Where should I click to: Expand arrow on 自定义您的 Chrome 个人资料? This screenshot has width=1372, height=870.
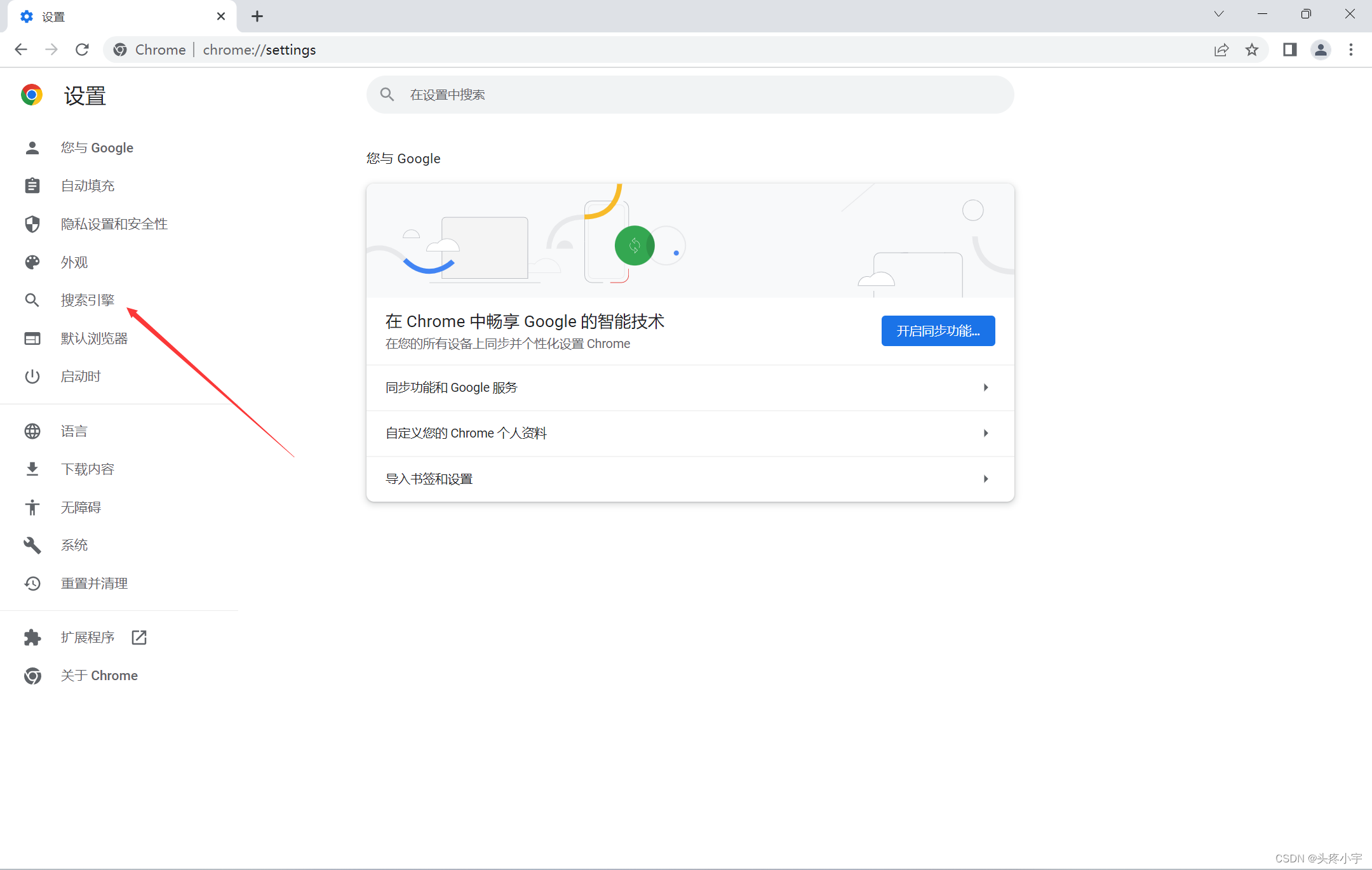coord(986,433)
